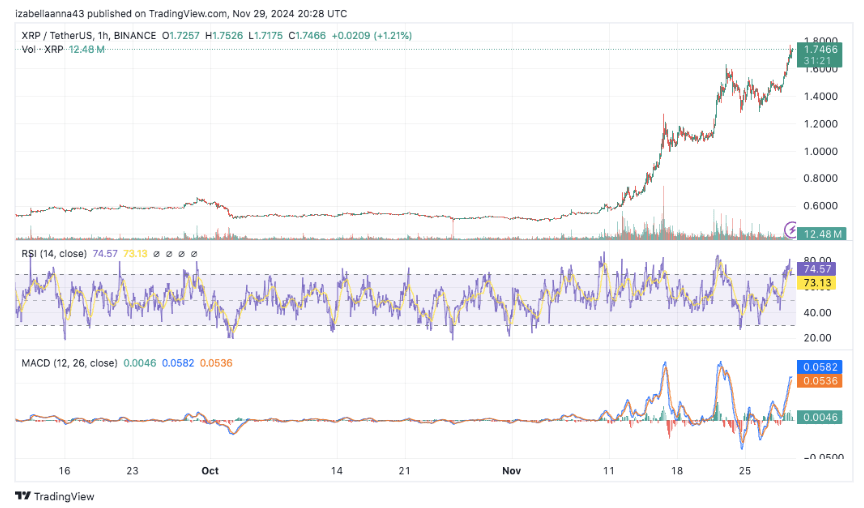864x508 pixels.
Task: Open the XRP / TetherUS symbol legend
Action: point(88,35)
